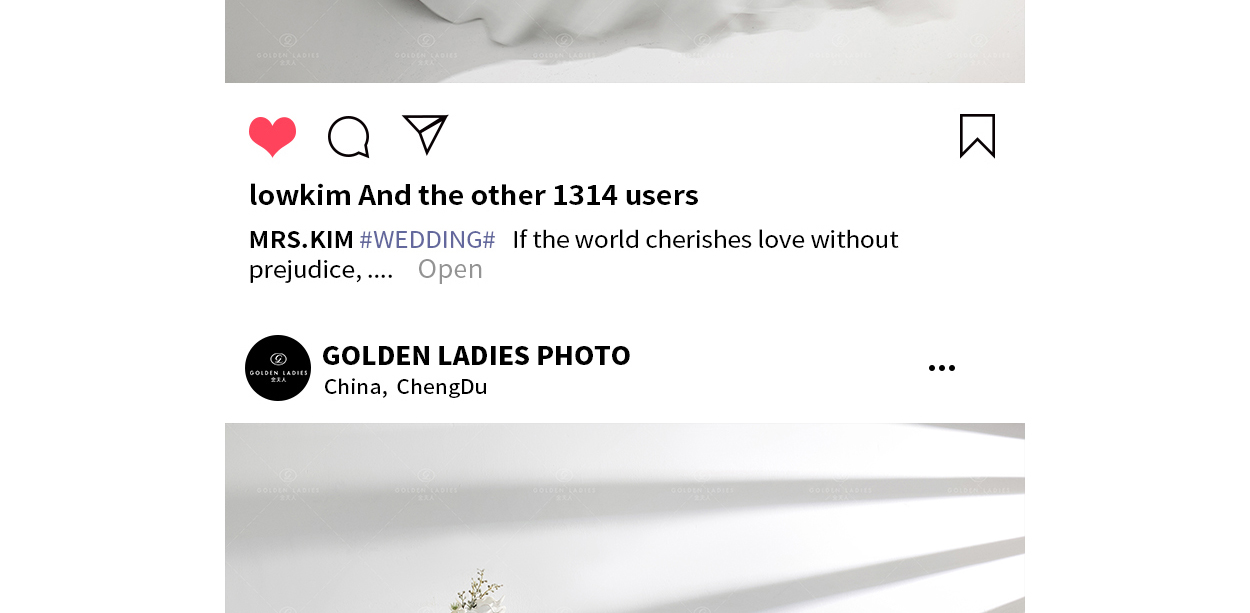Click the caption text about cherishing love
The height and width of the screenshot is (613, 1250).
(x=705, y=240)
